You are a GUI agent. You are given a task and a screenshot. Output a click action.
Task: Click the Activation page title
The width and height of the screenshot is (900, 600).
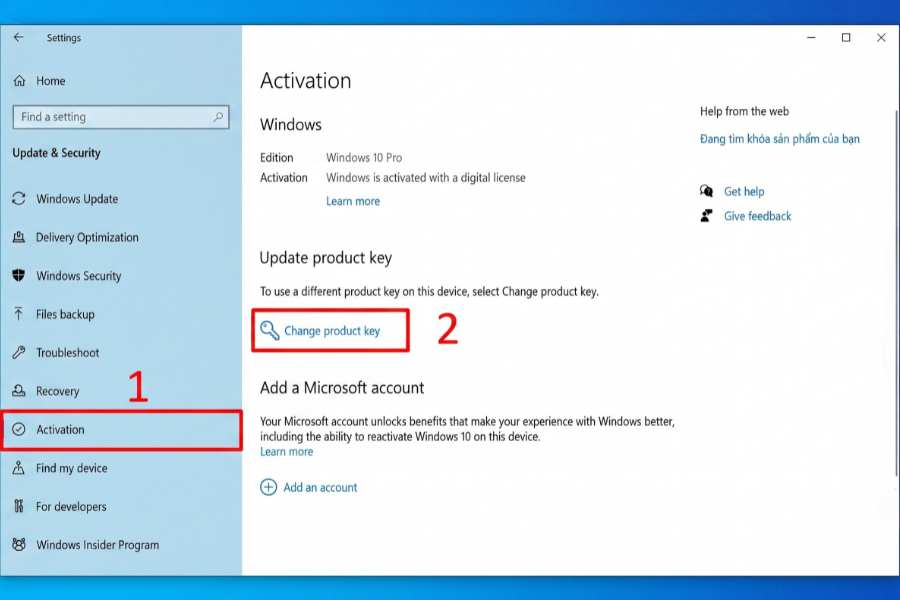click(305, 81)
